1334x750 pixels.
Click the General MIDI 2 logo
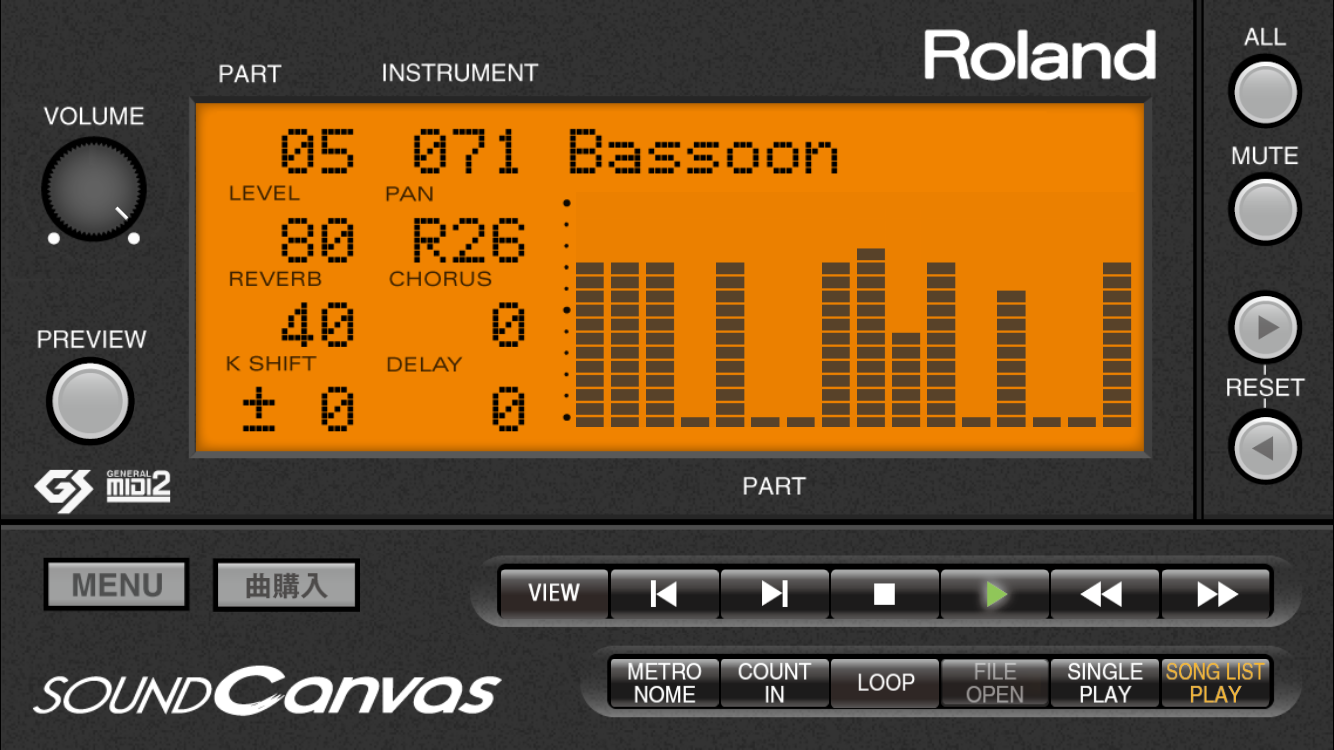pyautogui.click(x=138, y=486)
